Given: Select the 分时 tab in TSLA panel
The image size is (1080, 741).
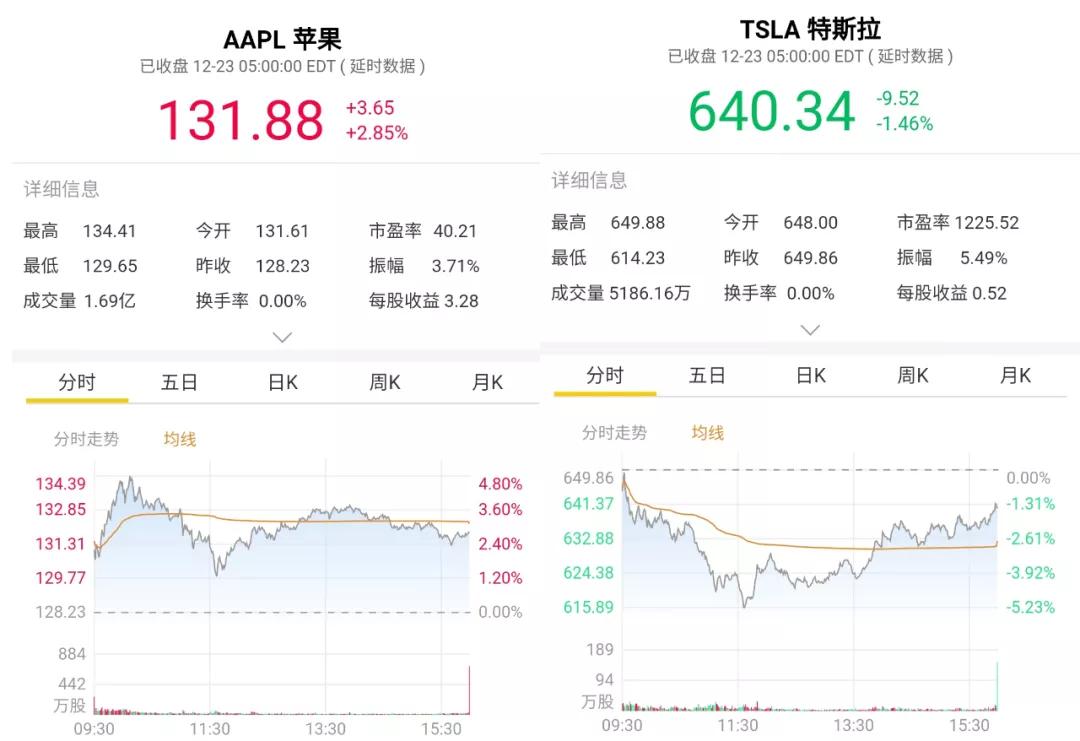Looking at the screenshot, I should click(605, 375).
